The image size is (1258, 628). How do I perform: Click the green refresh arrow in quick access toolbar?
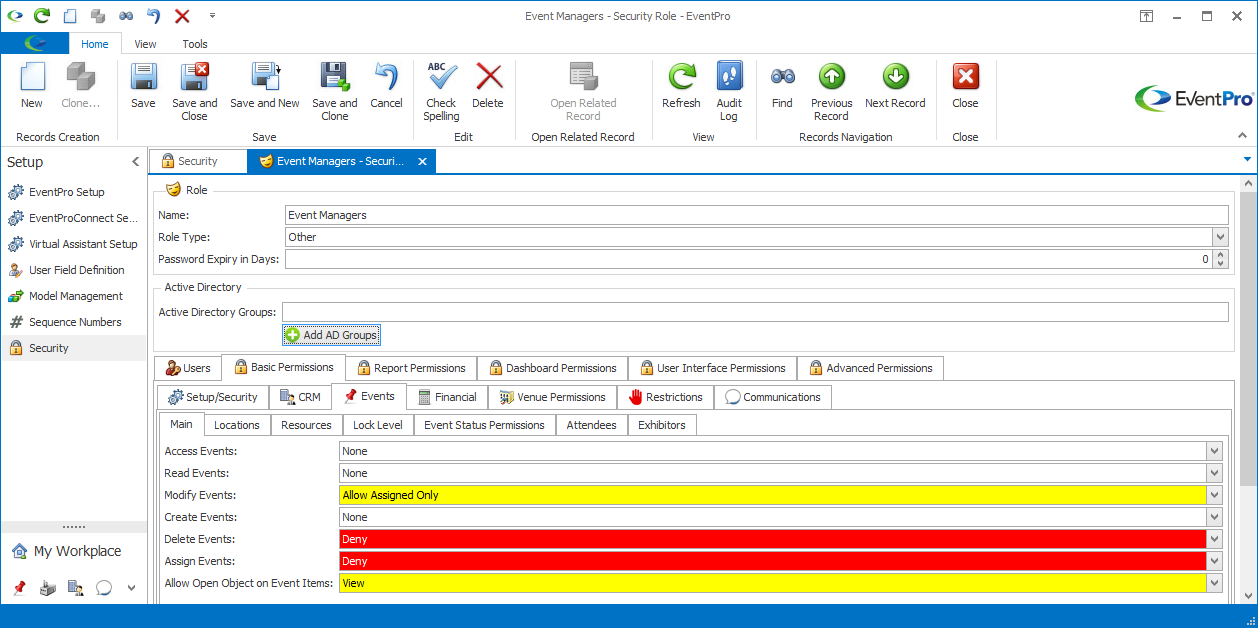[x=42, y=16]
